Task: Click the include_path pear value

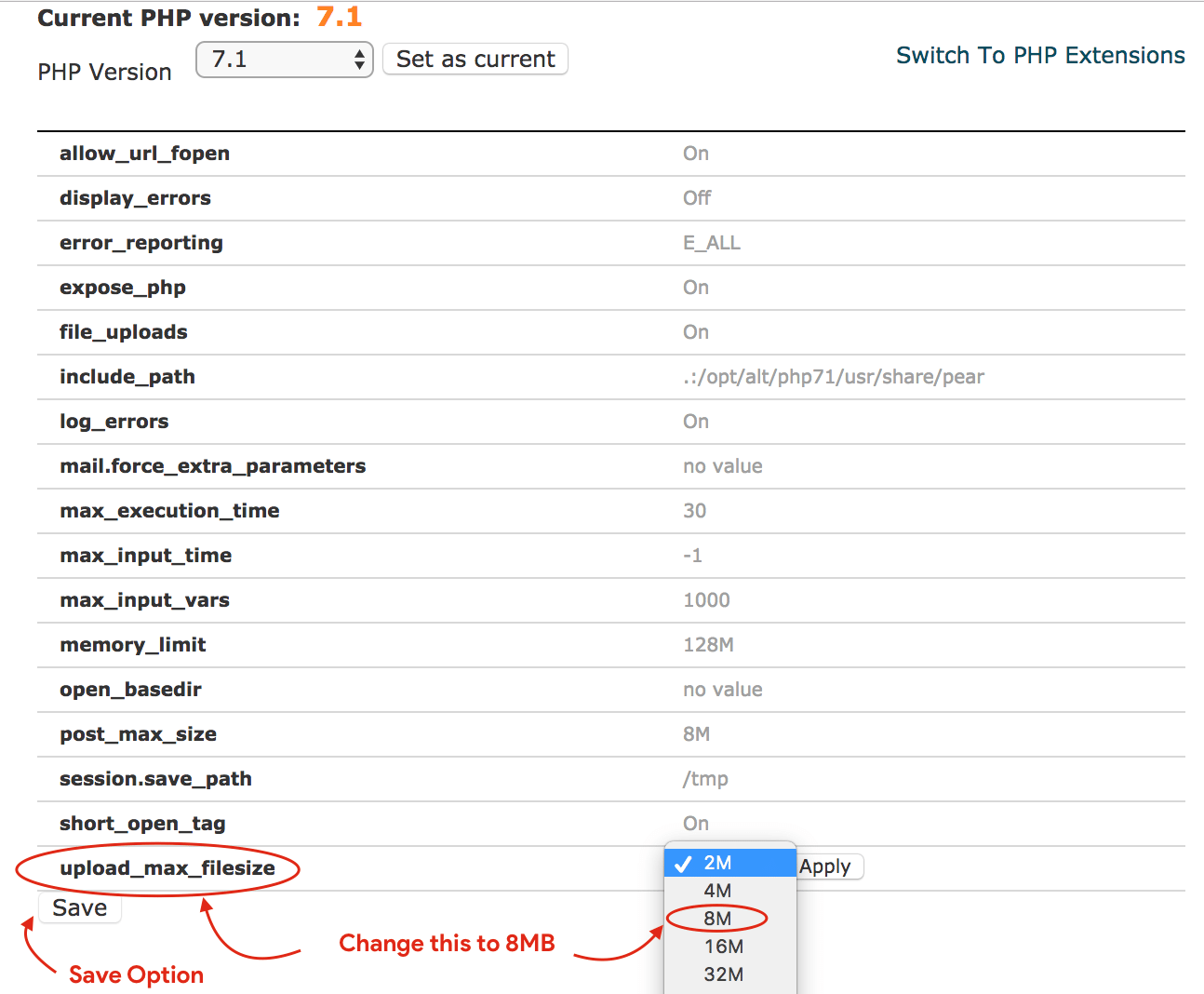Action: (x=835, y=376)
